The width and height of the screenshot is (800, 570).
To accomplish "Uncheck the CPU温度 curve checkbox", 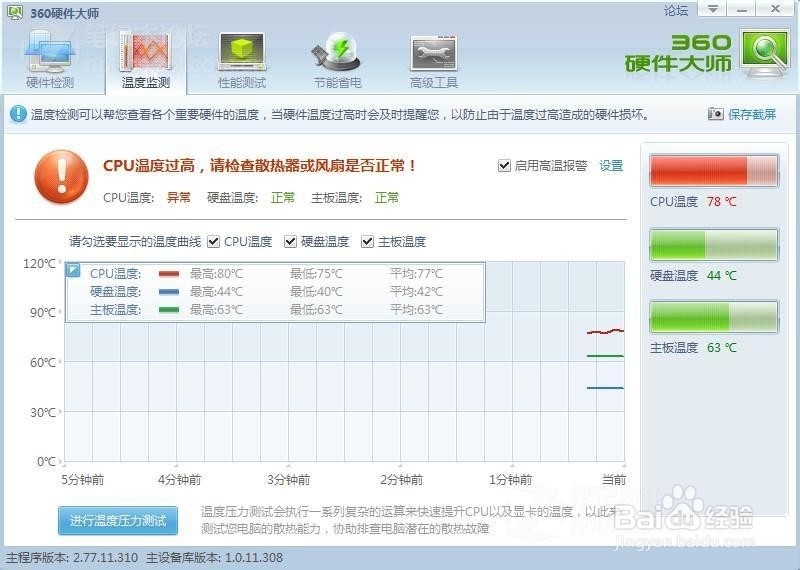I will [214, 241].
